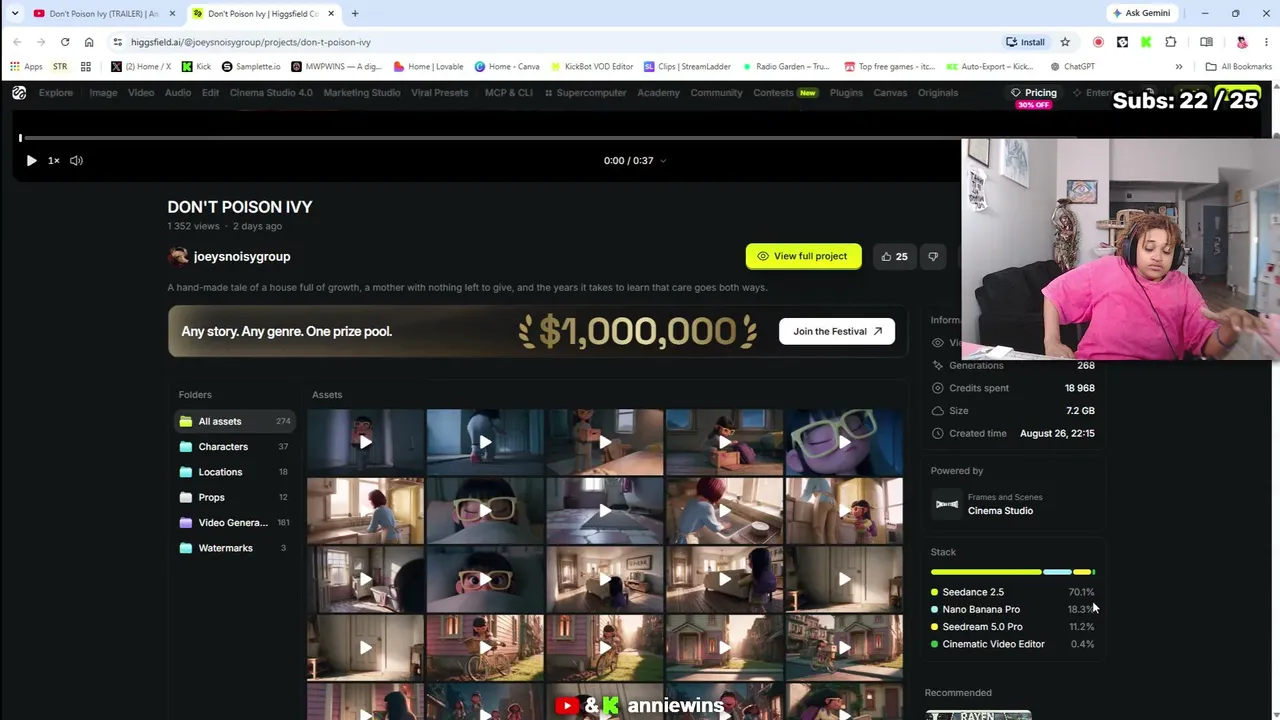The width and height of the screenshot is (1280, 720).
Task: Select the Video Genera... folder
Action: [x=235, y=523]
